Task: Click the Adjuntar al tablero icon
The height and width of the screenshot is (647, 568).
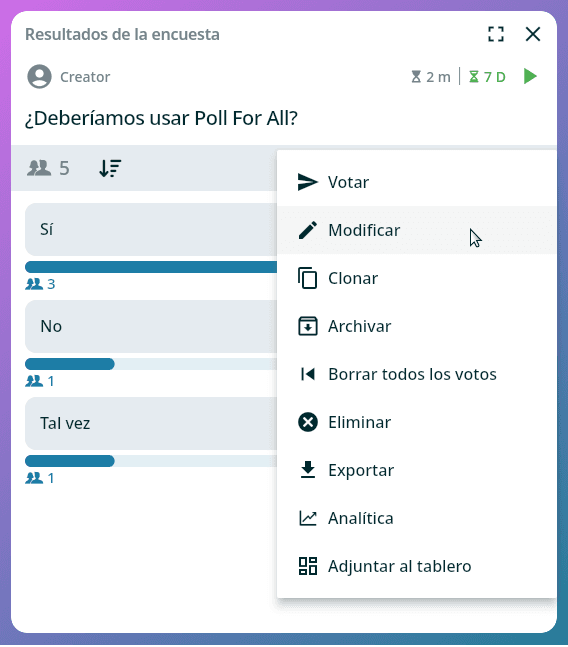Action: click(x=308, y=566)
